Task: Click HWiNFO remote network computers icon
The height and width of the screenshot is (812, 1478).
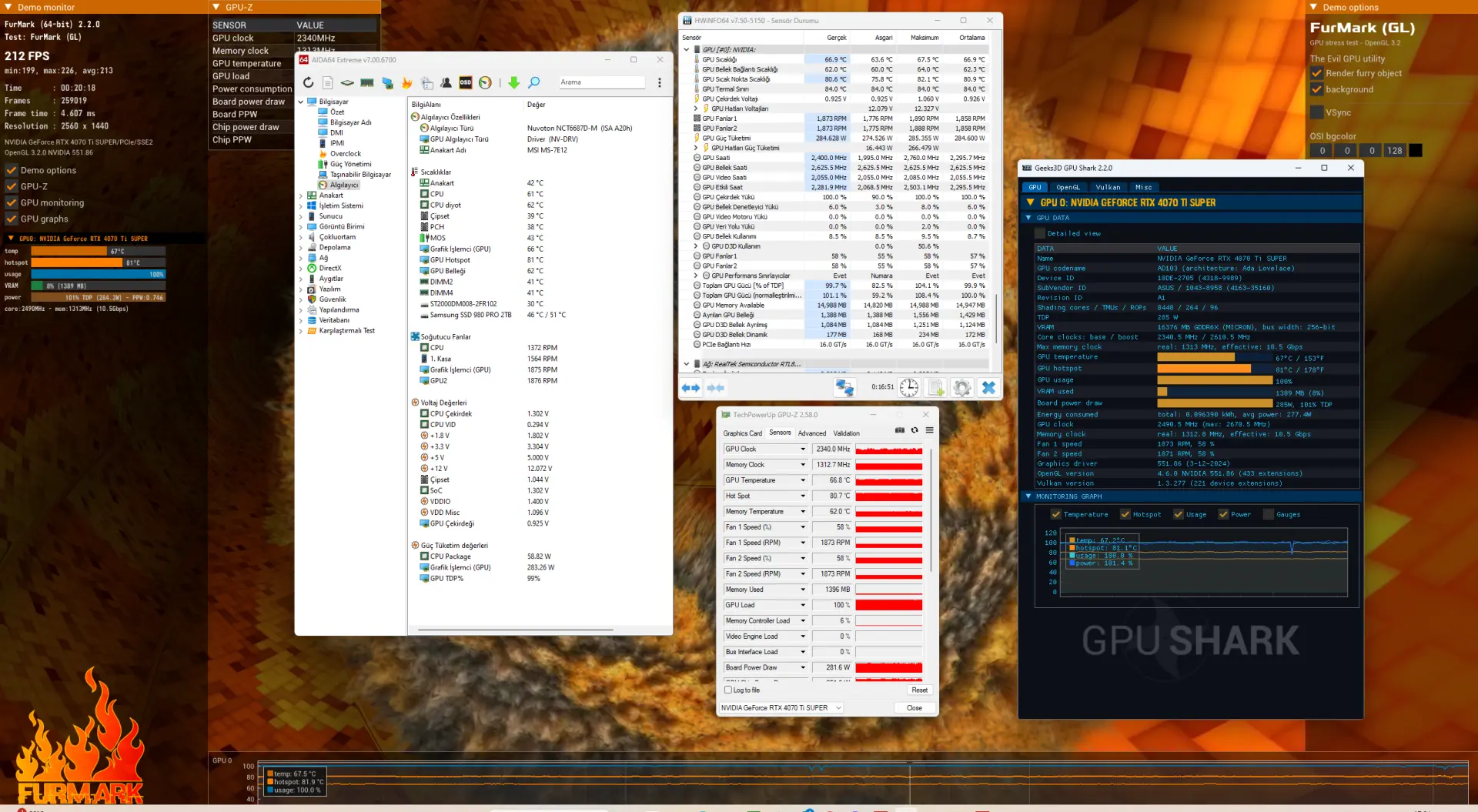Action: point(844,388)
